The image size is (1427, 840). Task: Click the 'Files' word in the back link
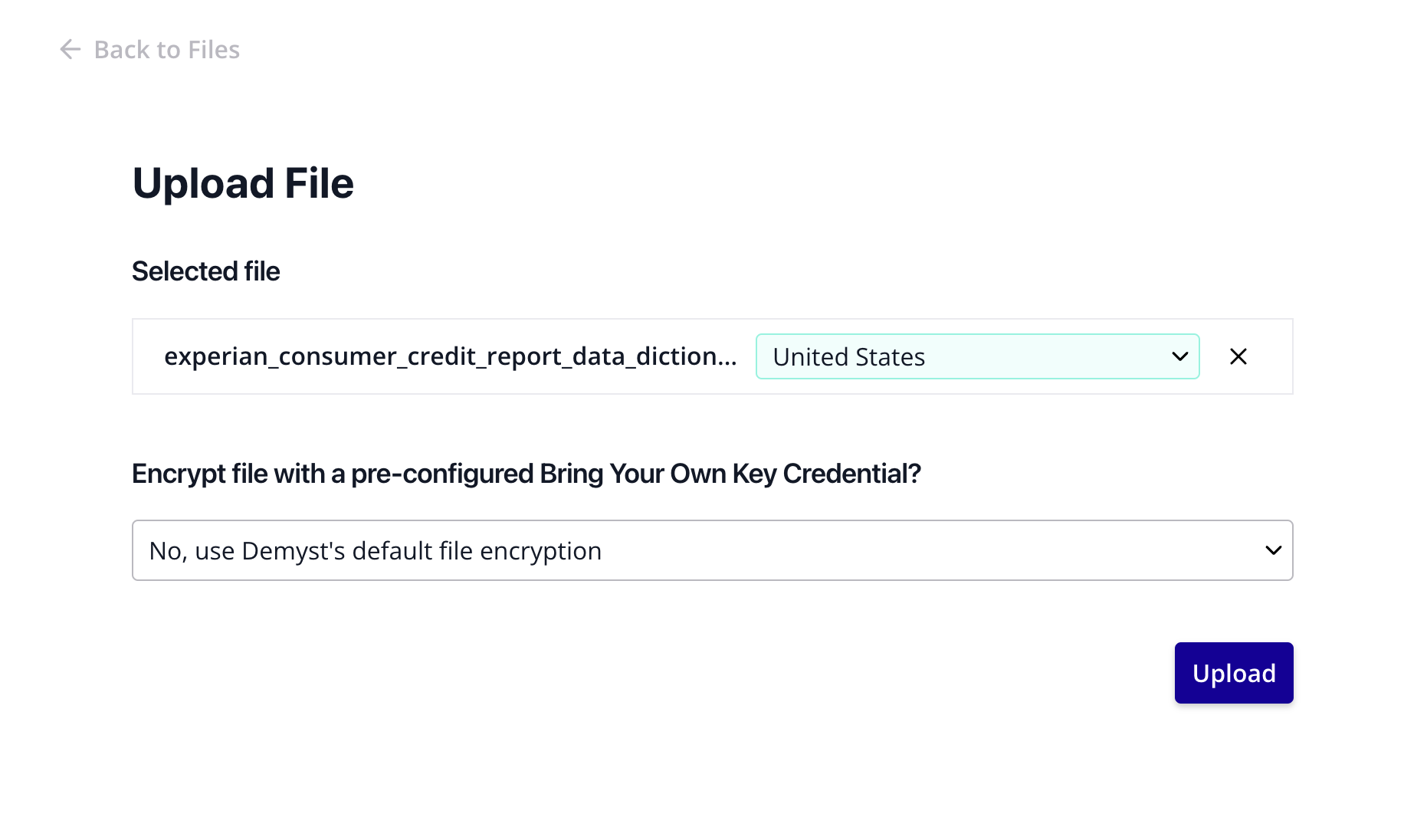click(214, 50)
